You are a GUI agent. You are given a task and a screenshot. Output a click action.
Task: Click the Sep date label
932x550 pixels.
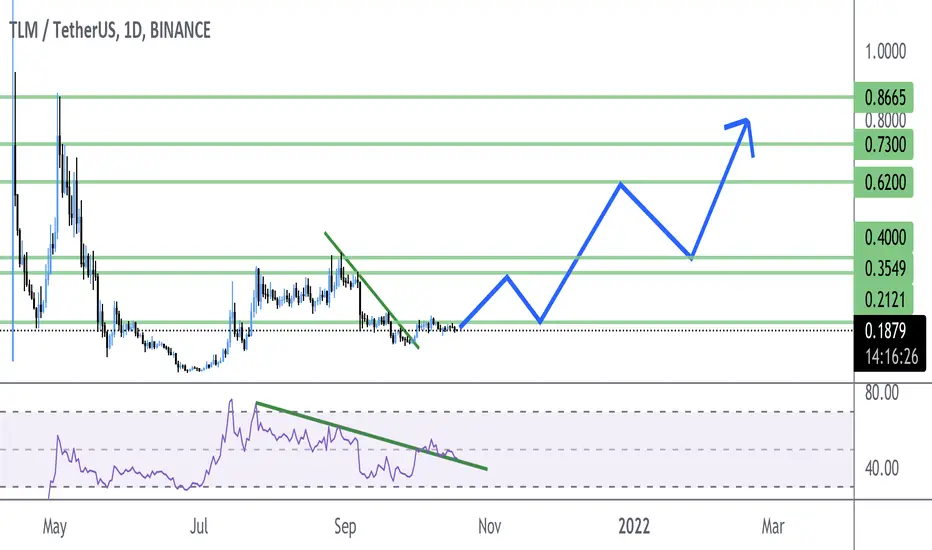(345, 527)
